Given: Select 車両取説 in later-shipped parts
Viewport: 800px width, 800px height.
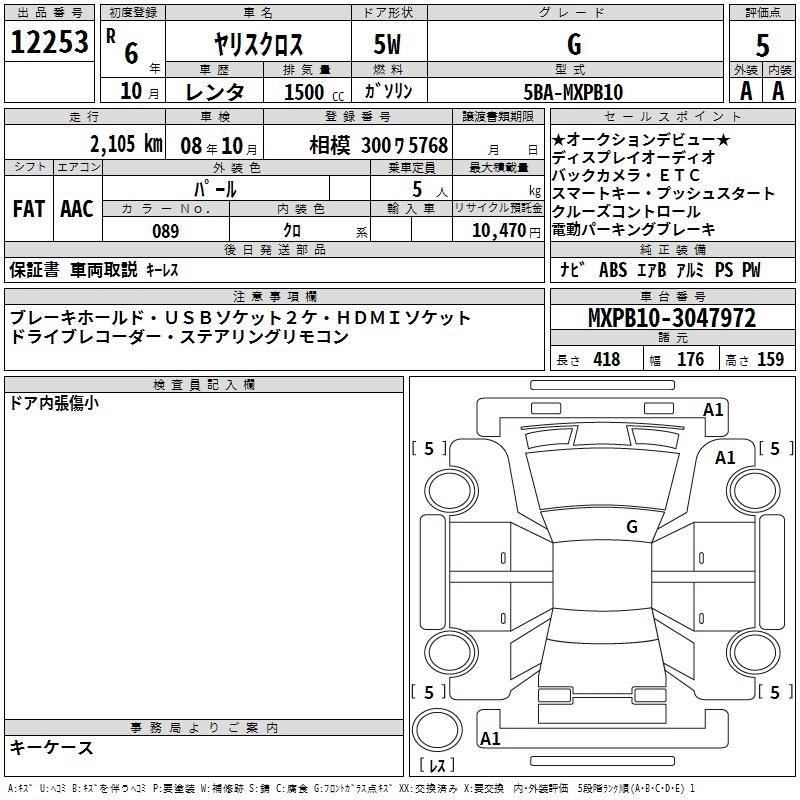Looking at the screenshot, I should point(104,269).
